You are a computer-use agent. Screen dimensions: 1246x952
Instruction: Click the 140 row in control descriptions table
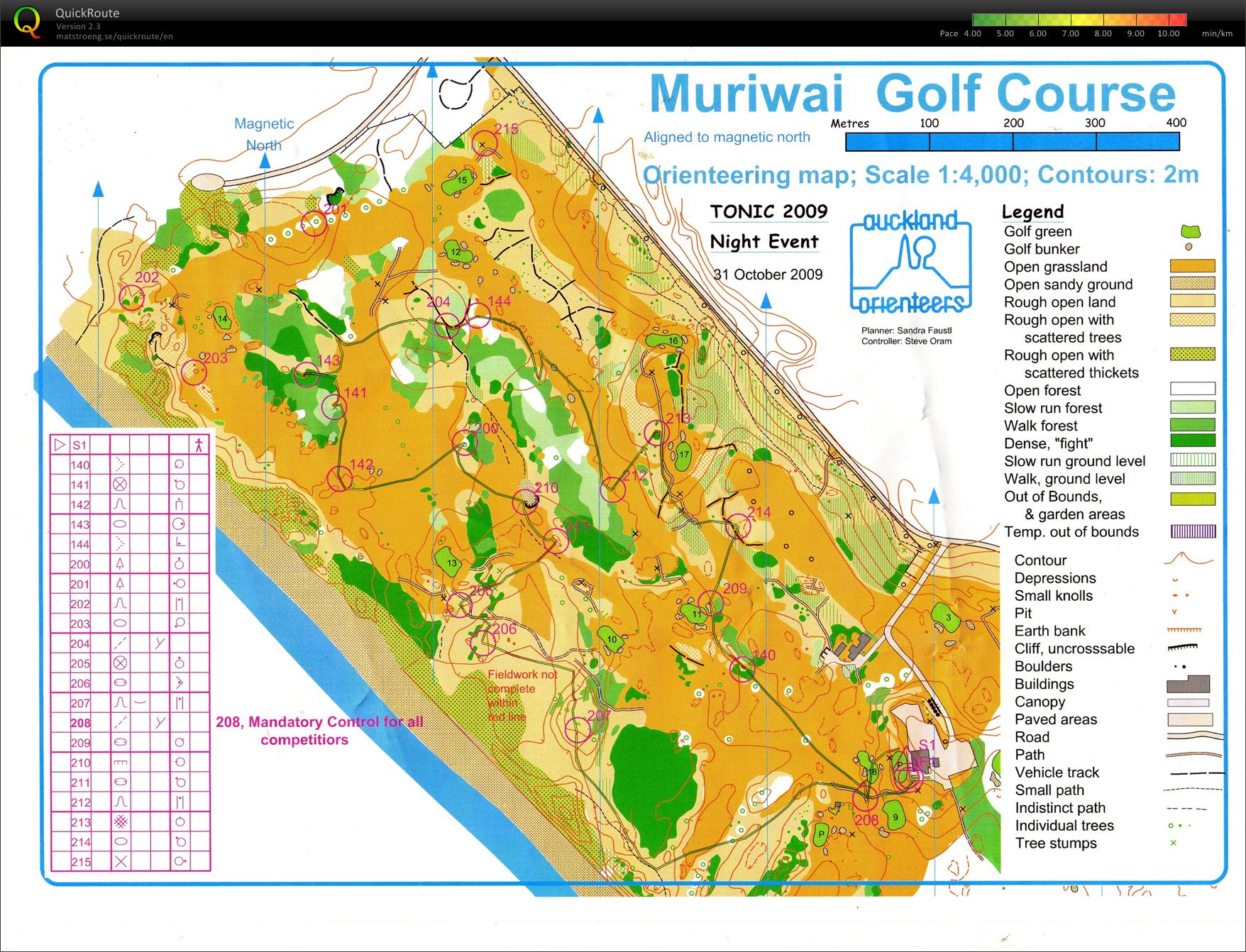(x=131, y=465)
